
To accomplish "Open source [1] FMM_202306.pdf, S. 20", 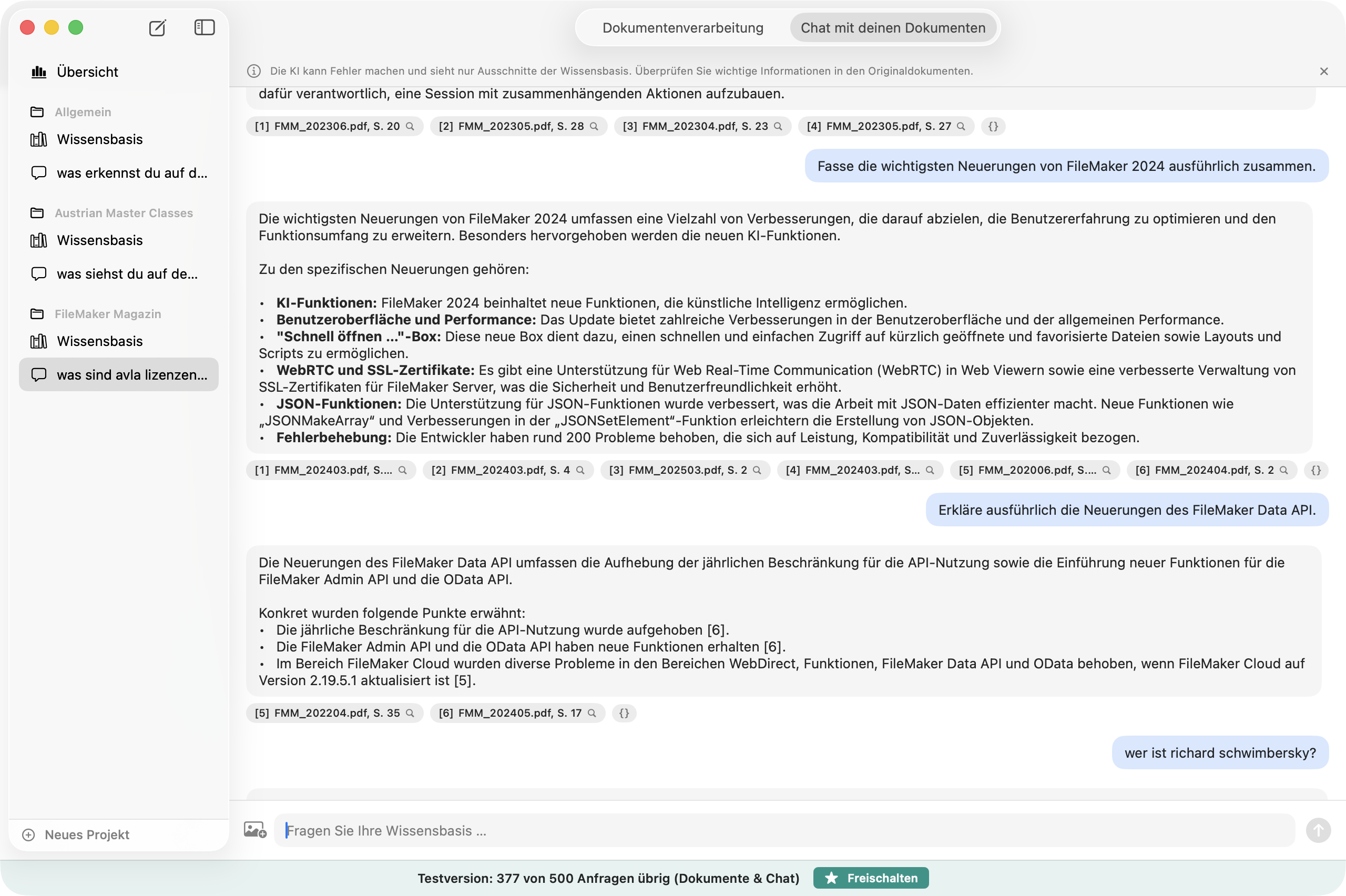I will point(335,126).
